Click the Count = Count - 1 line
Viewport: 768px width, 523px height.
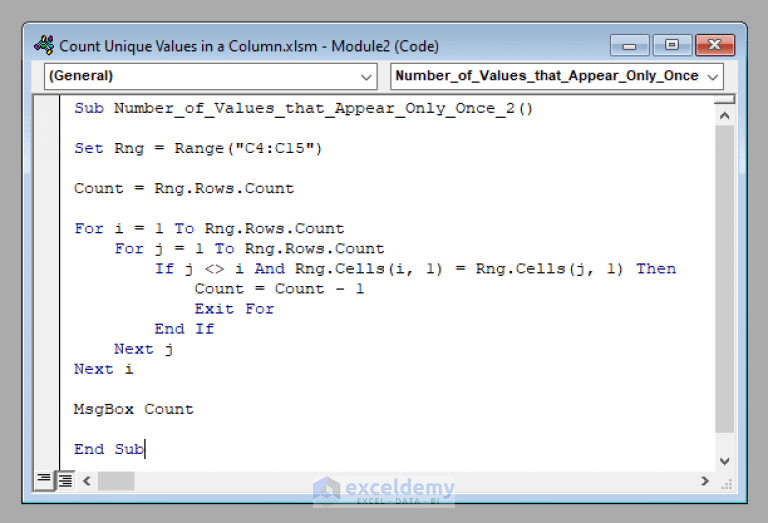pyautogui.click(x=279, y=289)
